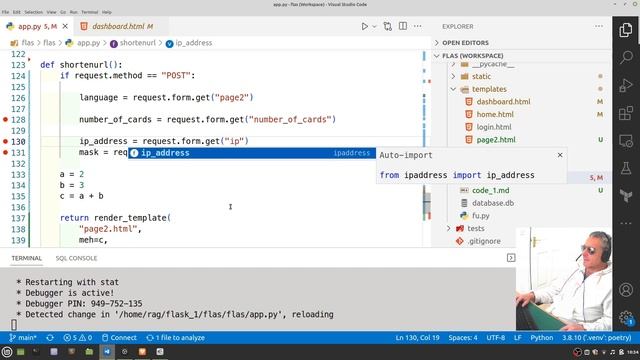The image size is (640, 360).
Task: Click shortenurl in the breadcrumb
Action: click(138, 43)
